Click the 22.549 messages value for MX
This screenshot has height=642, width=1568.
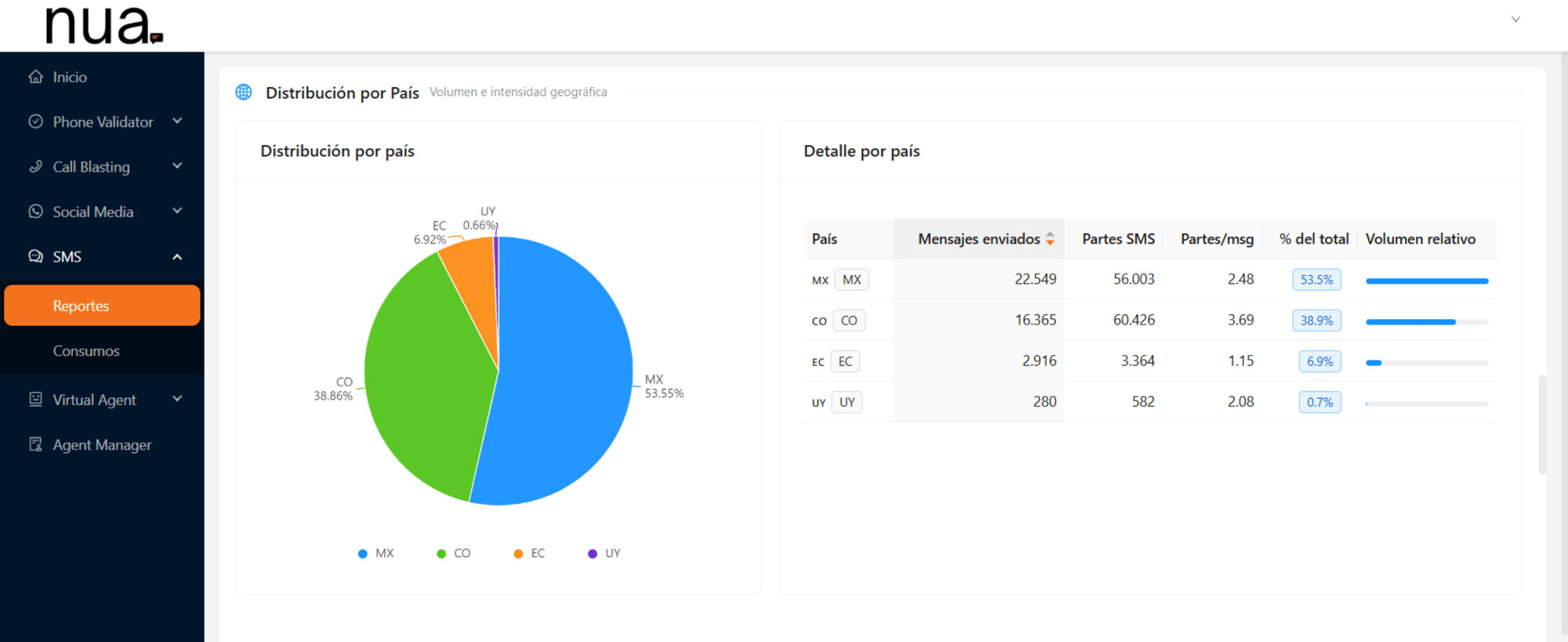1035,279
